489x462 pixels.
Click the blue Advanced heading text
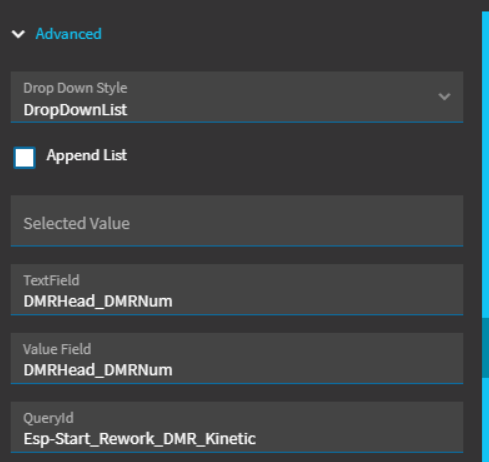(68, 34)
